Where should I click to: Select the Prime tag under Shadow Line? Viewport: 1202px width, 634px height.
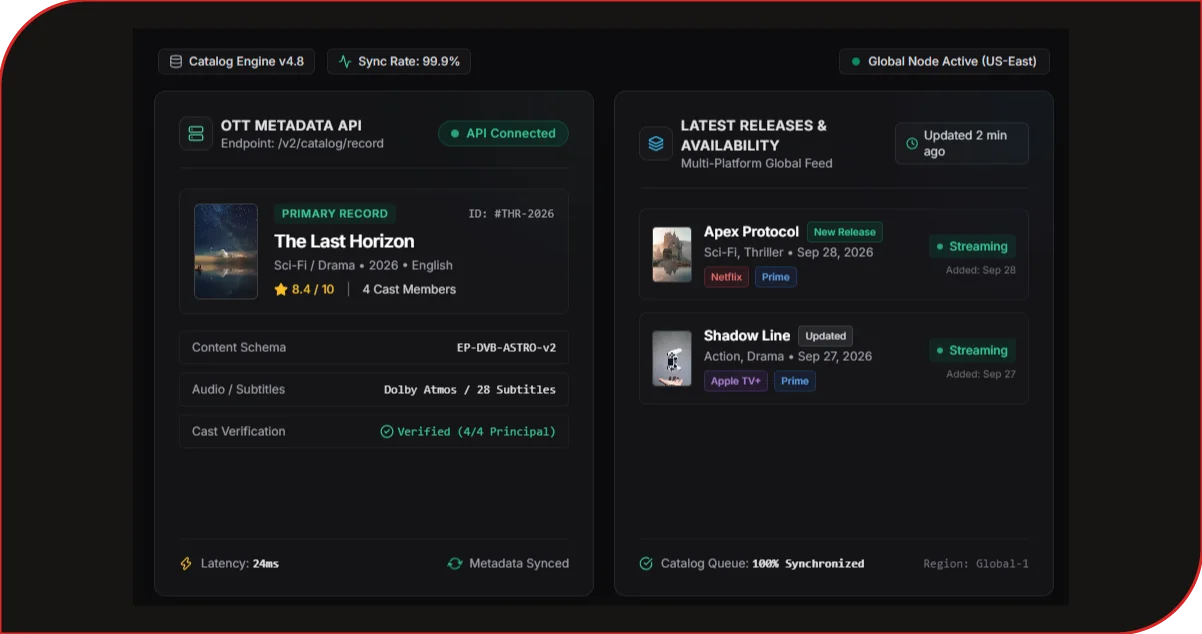tap(795, 381)
